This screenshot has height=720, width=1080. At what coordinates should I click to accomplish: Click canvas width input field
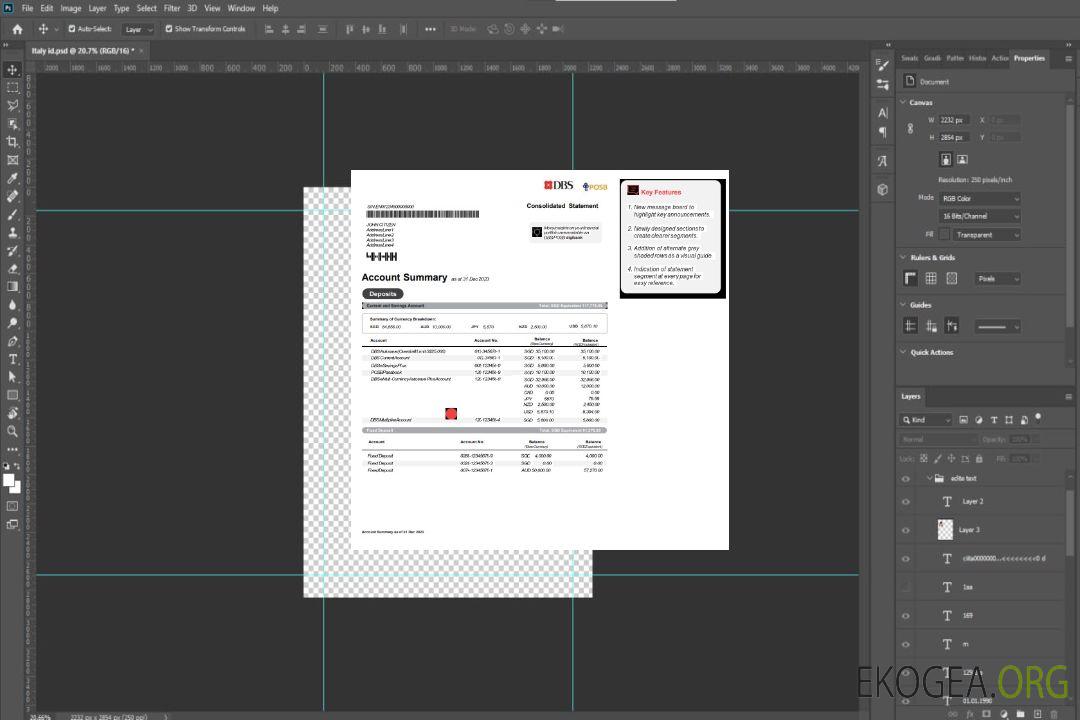(955, 120)
